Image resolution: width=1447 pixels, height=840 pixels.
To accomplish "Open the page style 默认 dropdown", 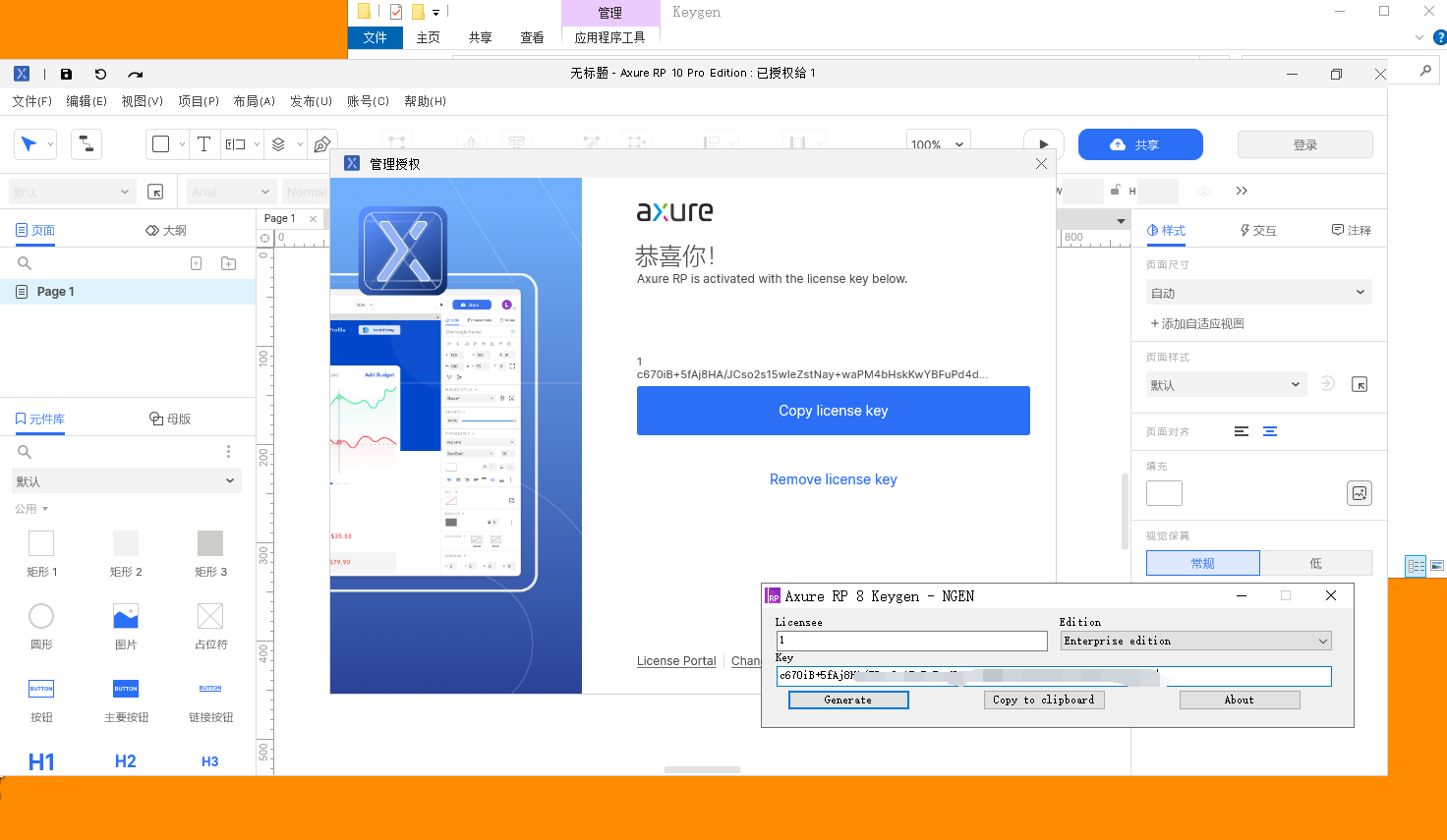I will pos(1226,385).
